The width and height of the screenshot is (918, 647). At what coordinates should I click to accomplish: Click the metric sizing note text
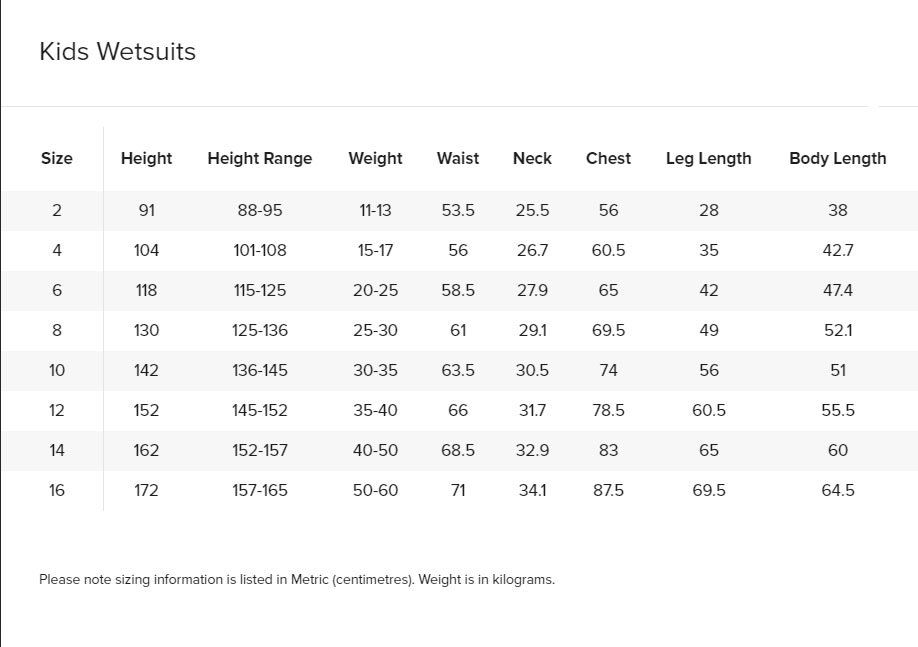(297, 580)
